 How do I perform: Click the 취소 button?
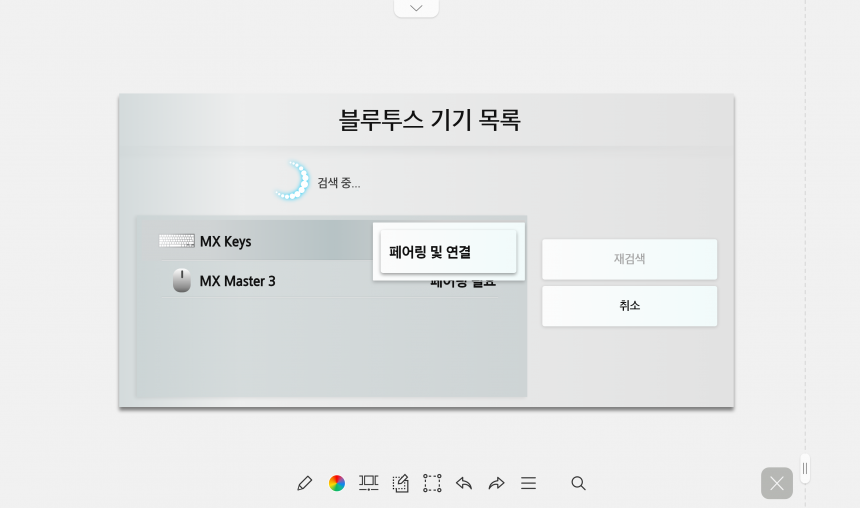(x=630, y=306)
